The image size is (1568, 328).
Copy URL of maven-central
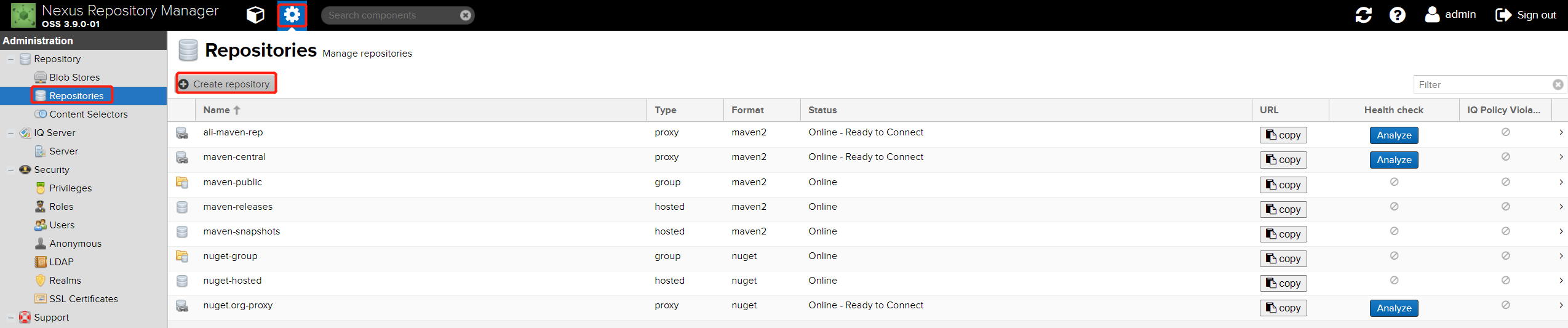[x=1283, y=160]
